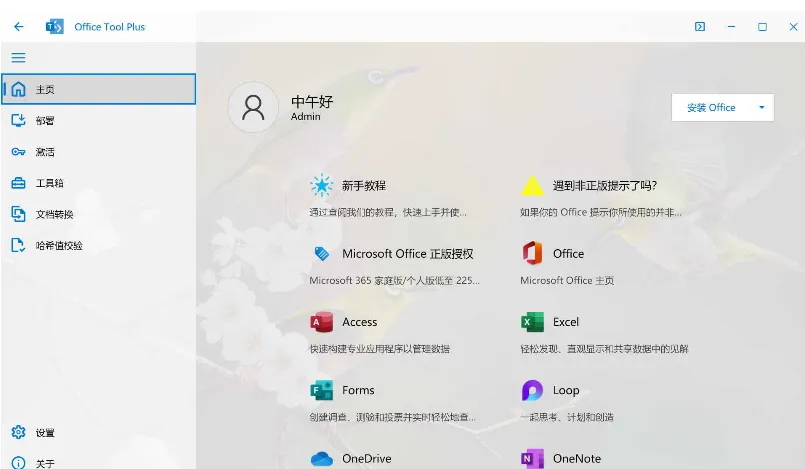This screenshot has height=469, width=805.
Task: Open the 新手教程 tutorial link
Action: pos(364,186)
